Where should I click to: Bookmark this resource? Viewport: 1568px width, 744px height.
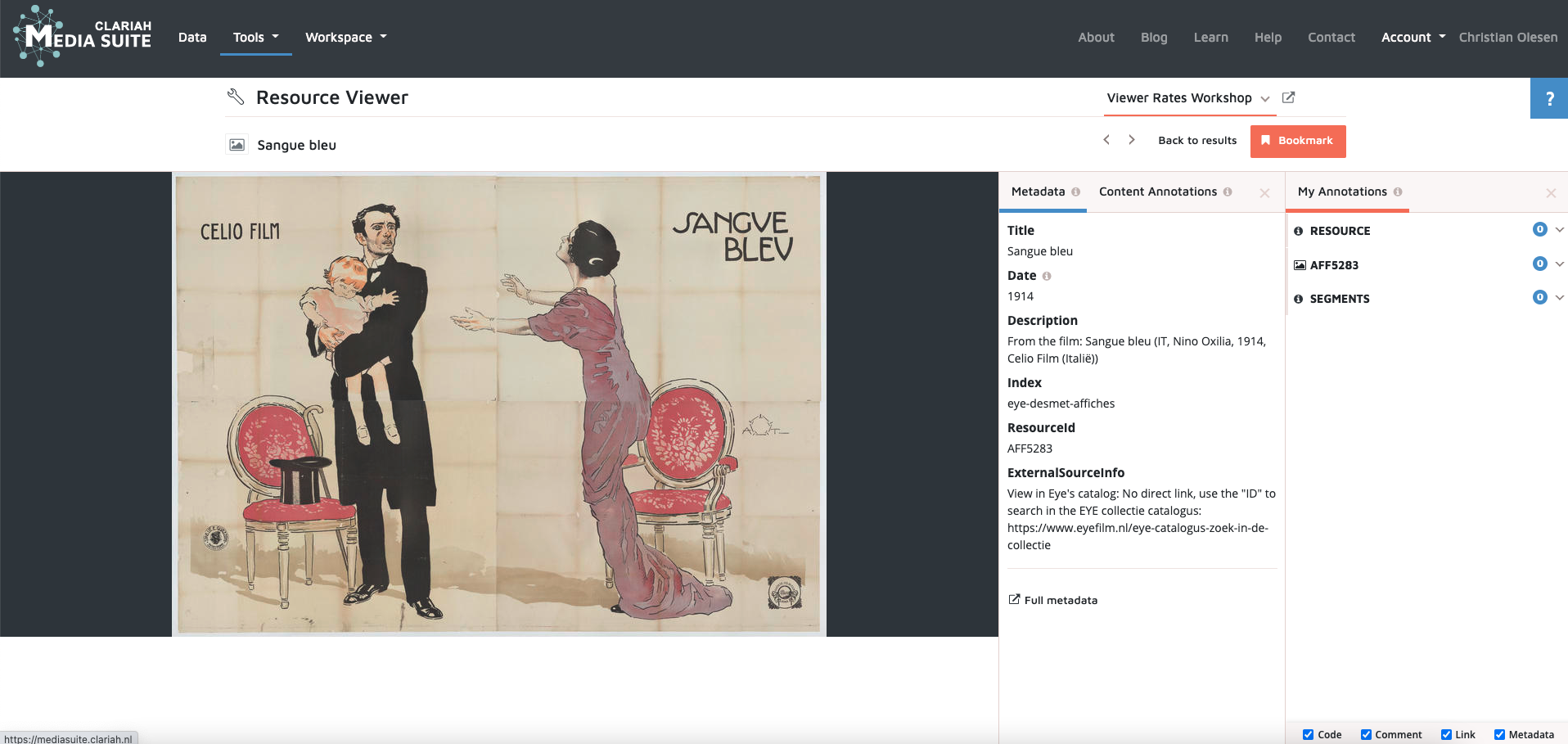point(1297,141)
